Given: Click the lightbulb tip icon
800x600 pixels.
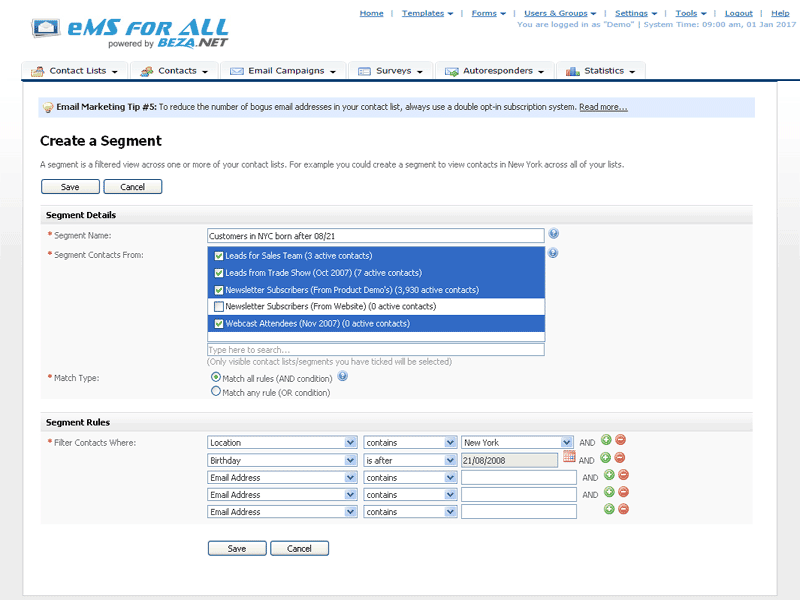Looking at the screenshot, I should click(48, 108).
